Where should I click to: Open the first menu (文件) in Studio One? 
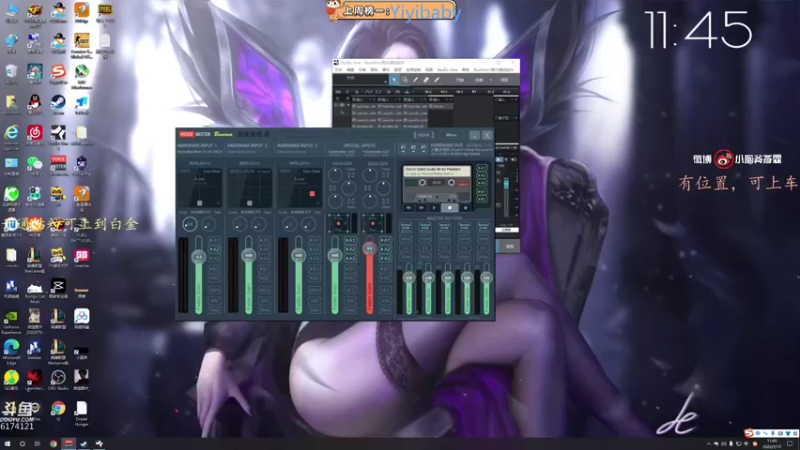click(338, 69)
